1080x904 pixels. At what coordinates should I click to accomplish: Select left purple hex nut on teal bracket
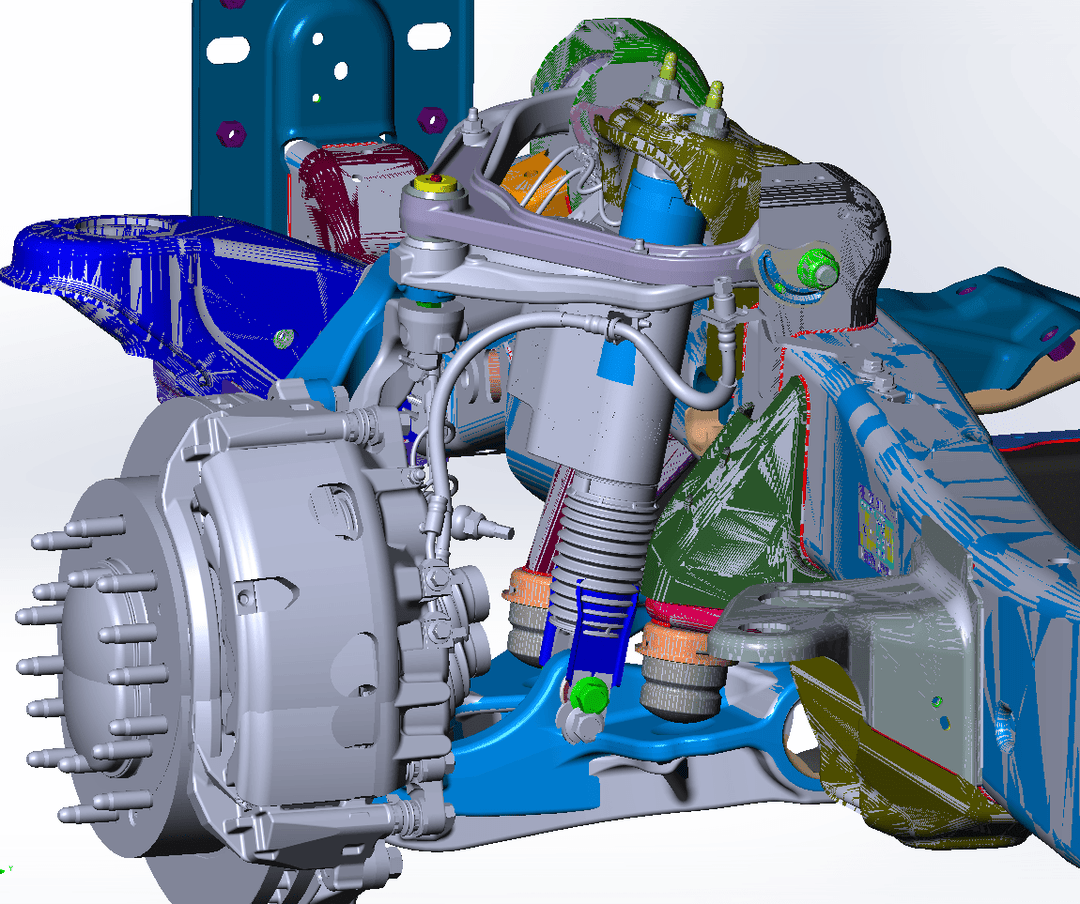[231, 131]
